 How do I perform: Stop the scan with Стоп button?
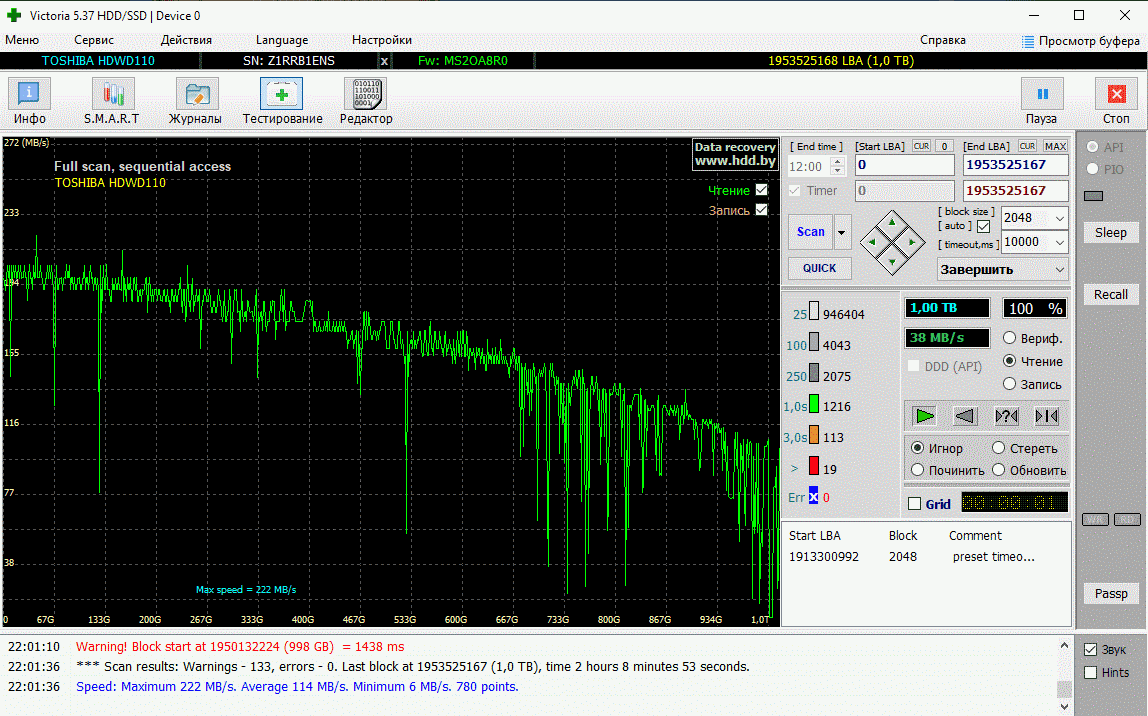(x=1116, y=101)
